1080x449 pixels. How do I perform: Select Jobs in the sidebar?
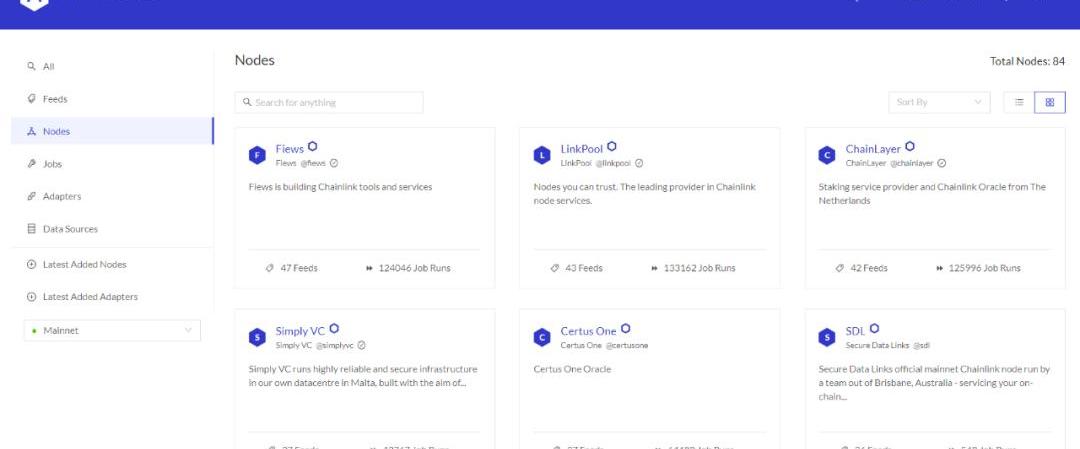coord(52,164)
